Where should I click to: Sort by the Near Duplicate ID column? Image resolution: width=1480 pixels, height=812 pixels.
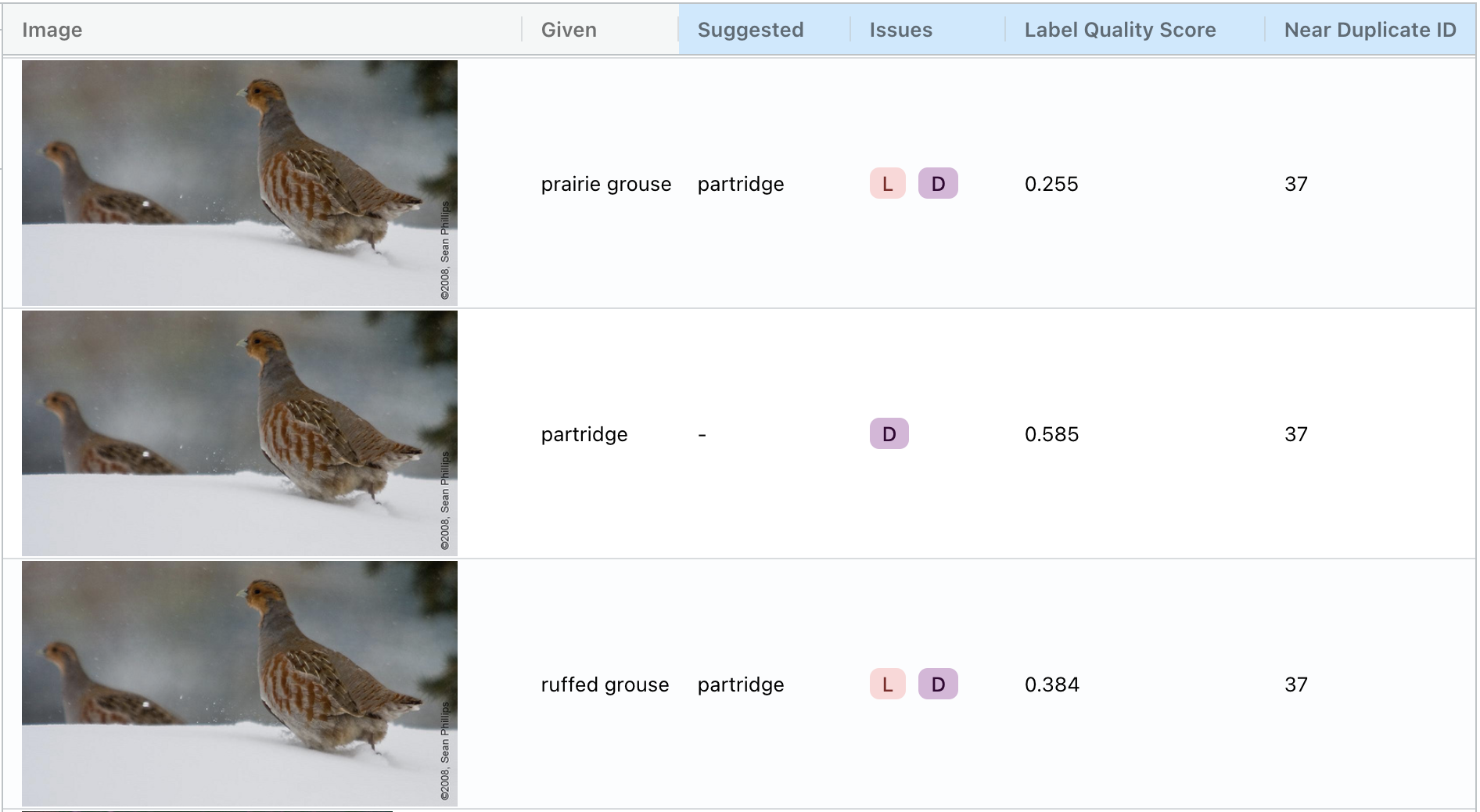coord(1370,30)
